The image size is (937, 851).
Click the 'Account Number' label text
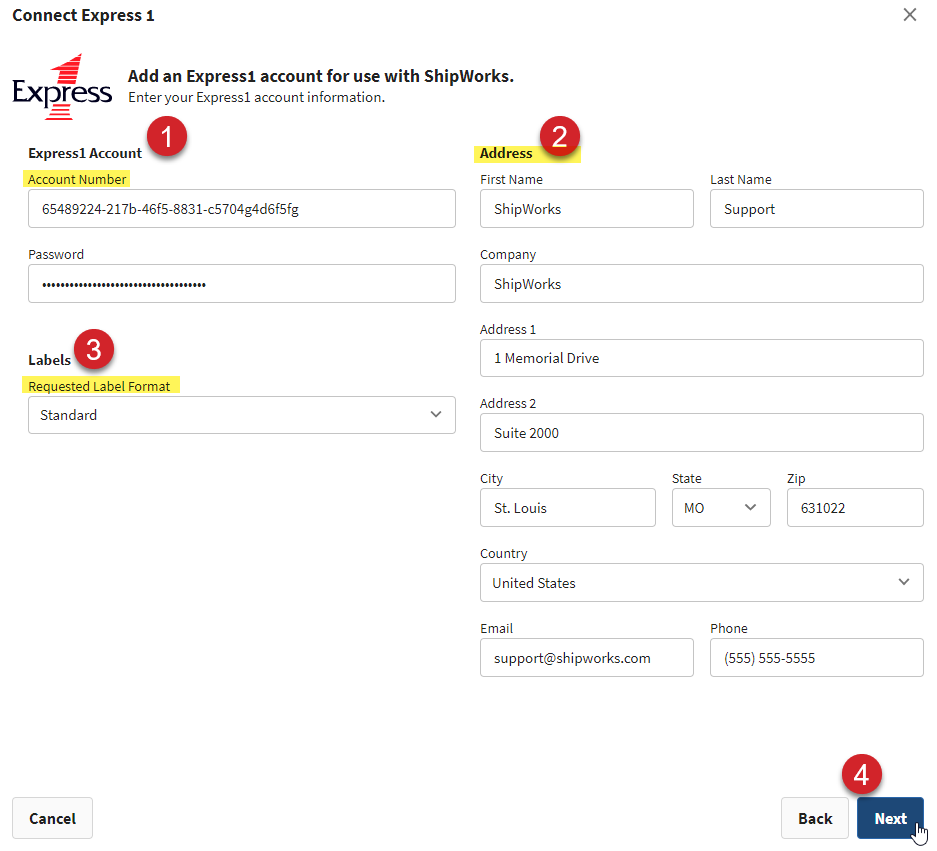76,179
